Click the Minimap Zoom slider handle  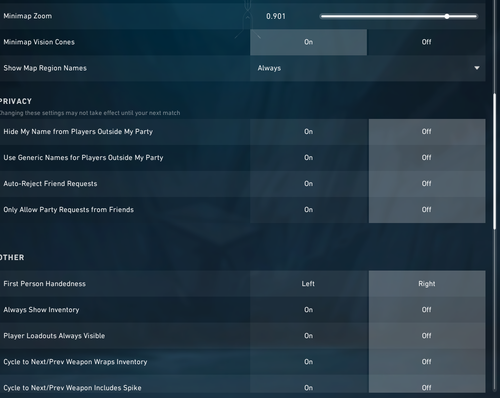447,16
